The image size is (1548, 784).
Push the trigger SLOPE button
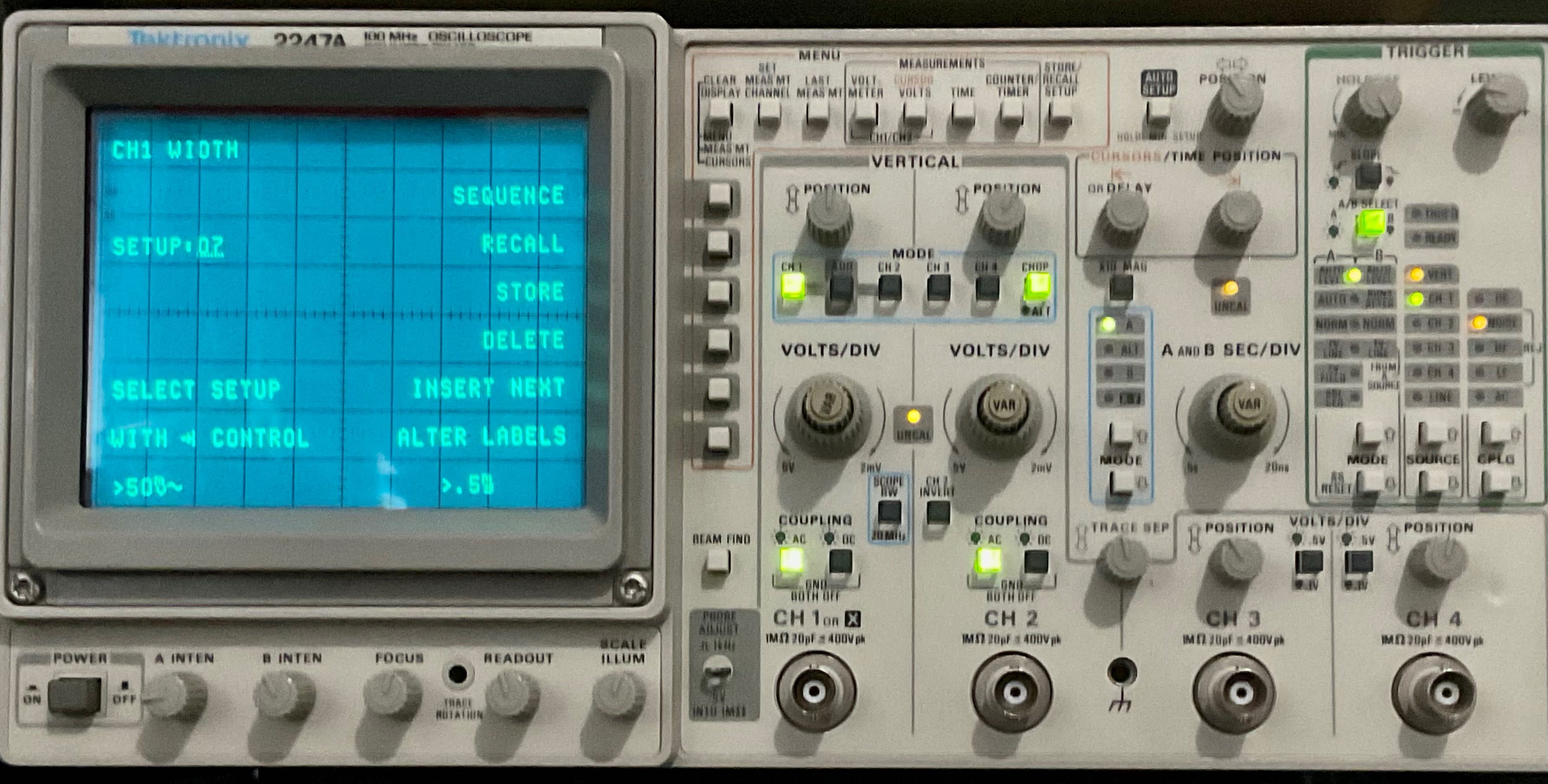[1368, 175]
